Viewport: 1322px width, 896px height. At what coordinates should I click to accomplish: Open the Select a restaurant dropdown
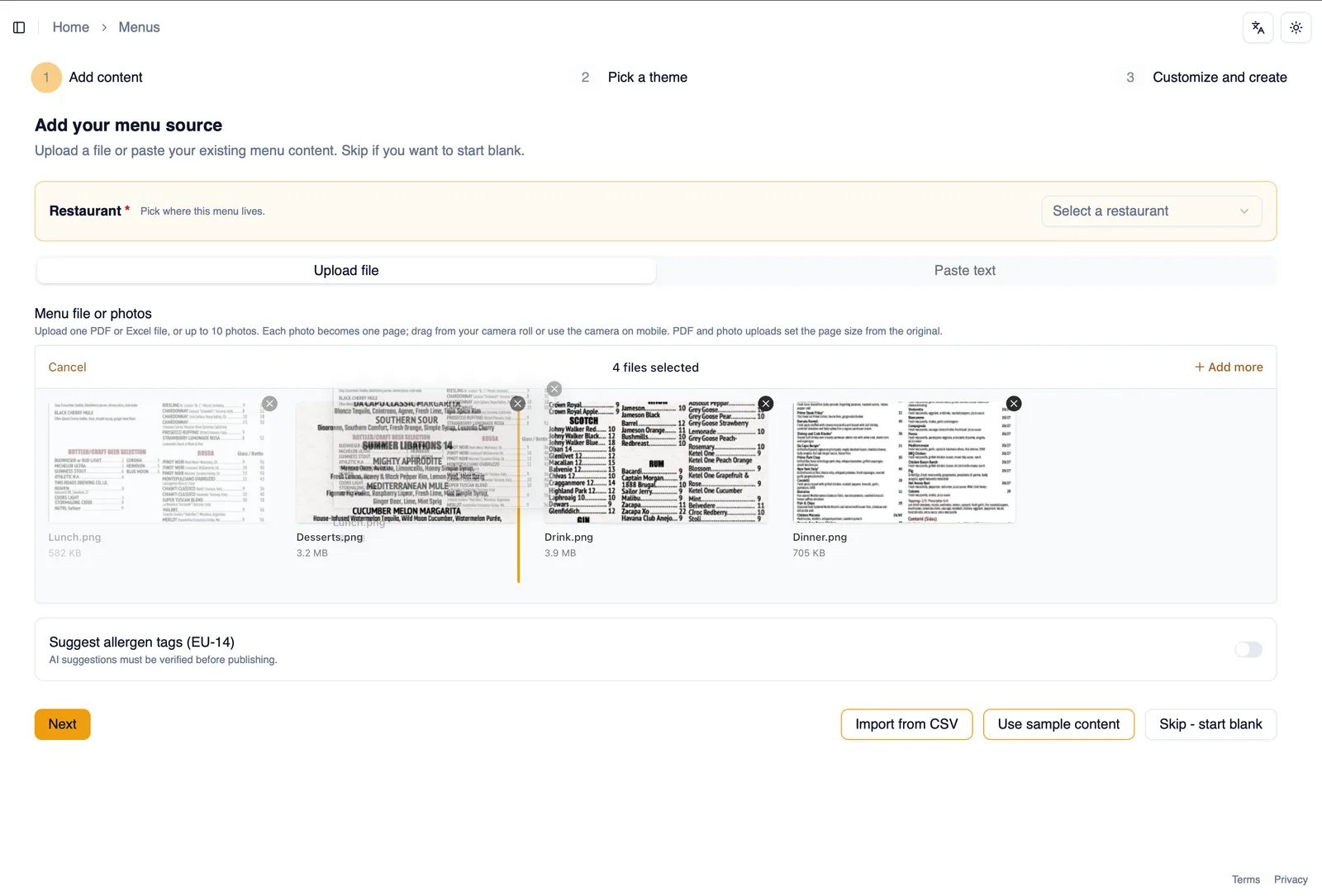pyautogui.click(x=1151, y=211)
